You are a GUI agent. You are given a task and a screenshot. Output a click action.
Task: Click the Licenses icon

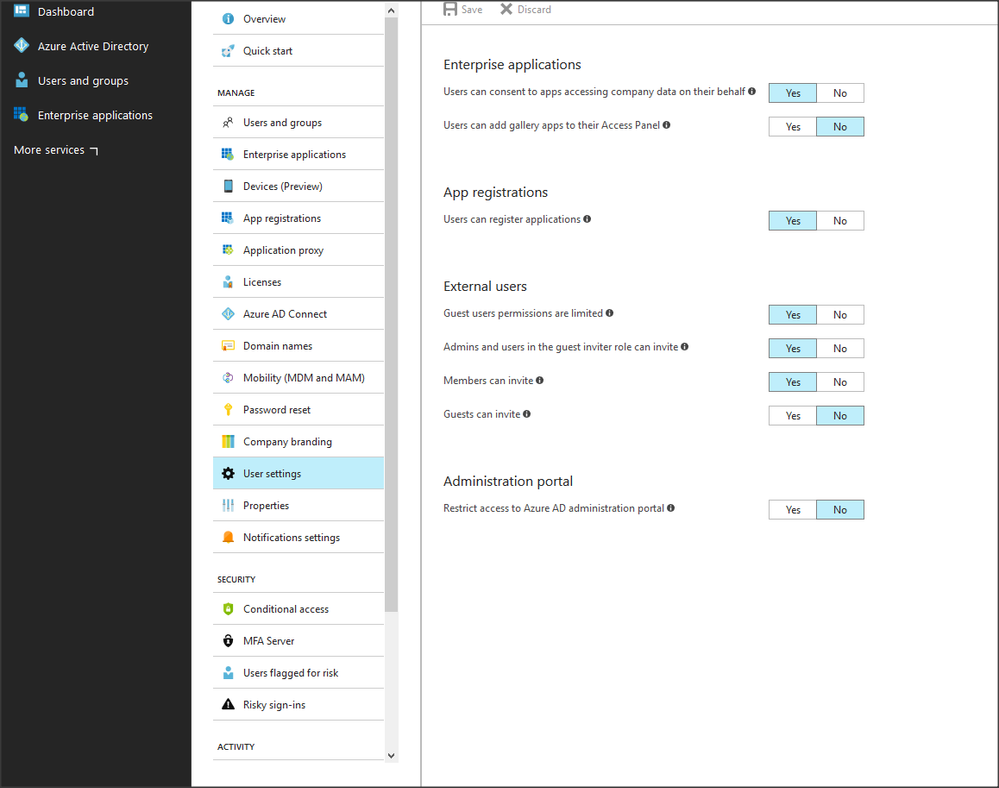pos(227,282)
